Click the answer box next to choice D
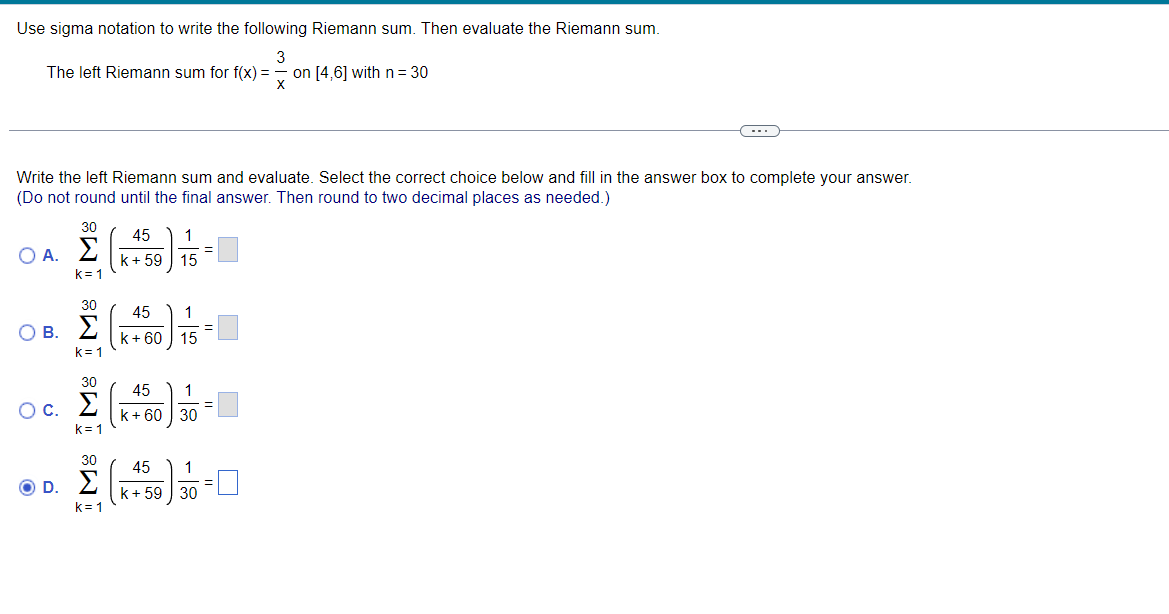 coord(227,482)
